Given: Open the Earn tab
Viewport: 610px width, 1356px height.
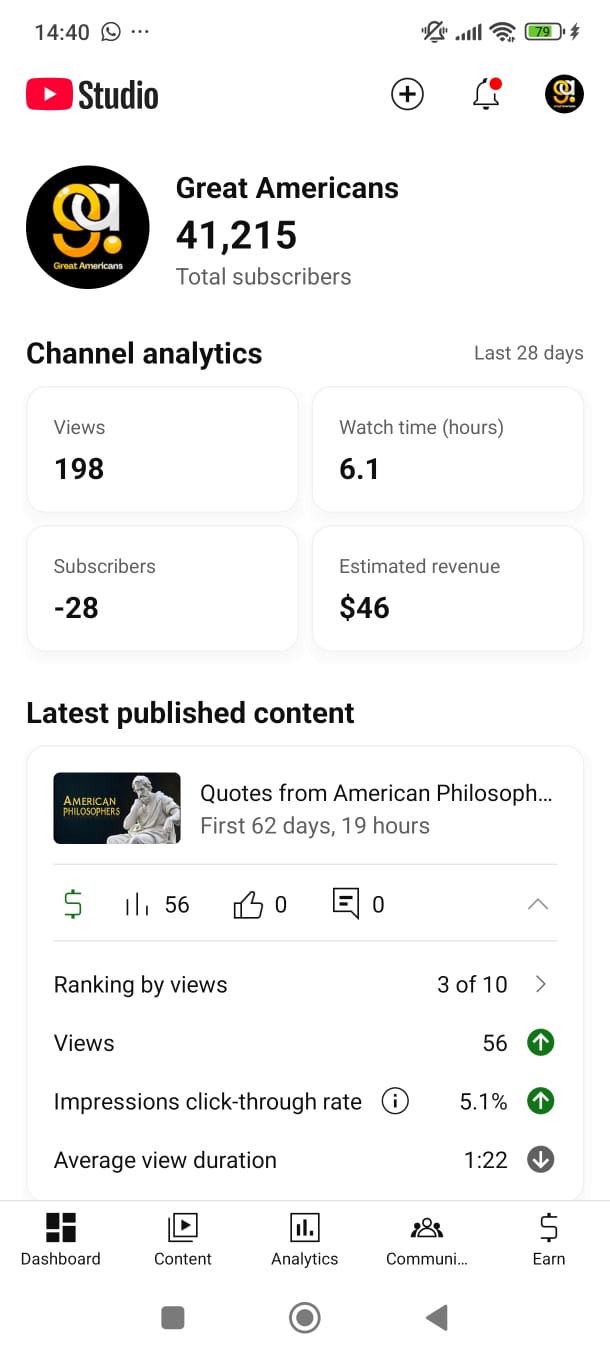Looking at the screenshot, I should (549, 1239).
